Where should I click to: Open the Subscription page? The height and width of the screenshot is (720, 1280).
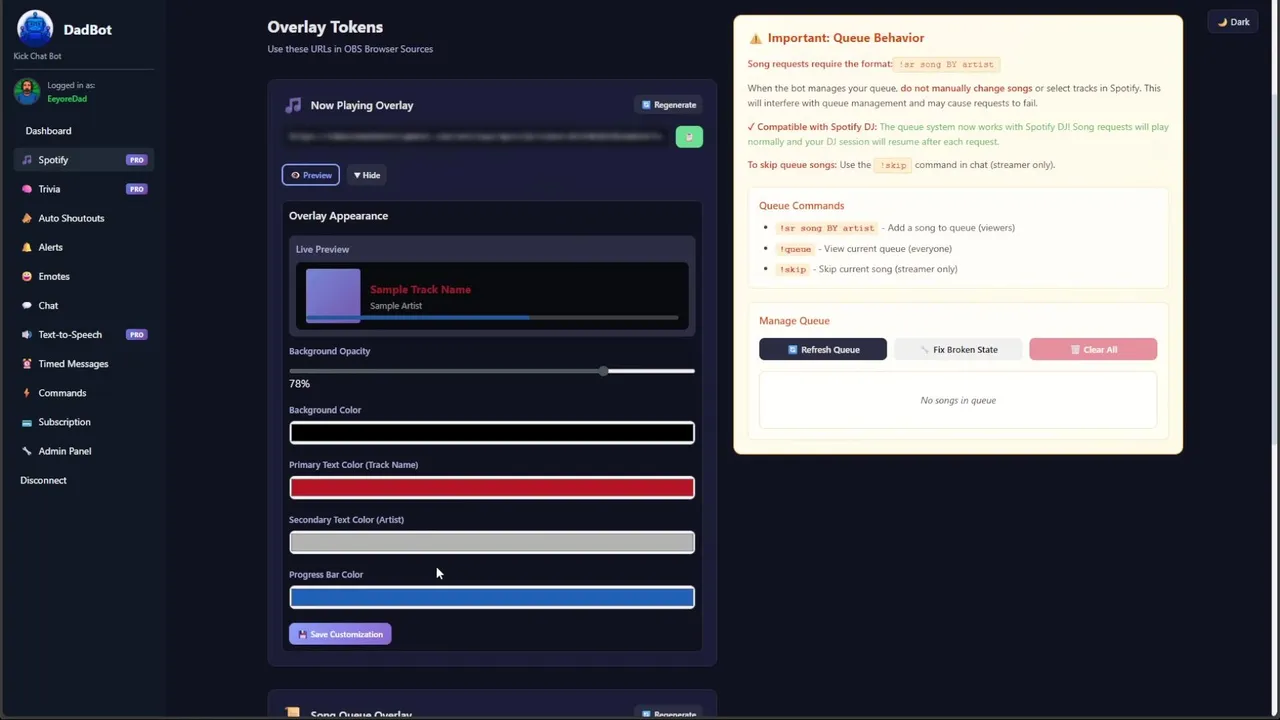coord(64,422)
